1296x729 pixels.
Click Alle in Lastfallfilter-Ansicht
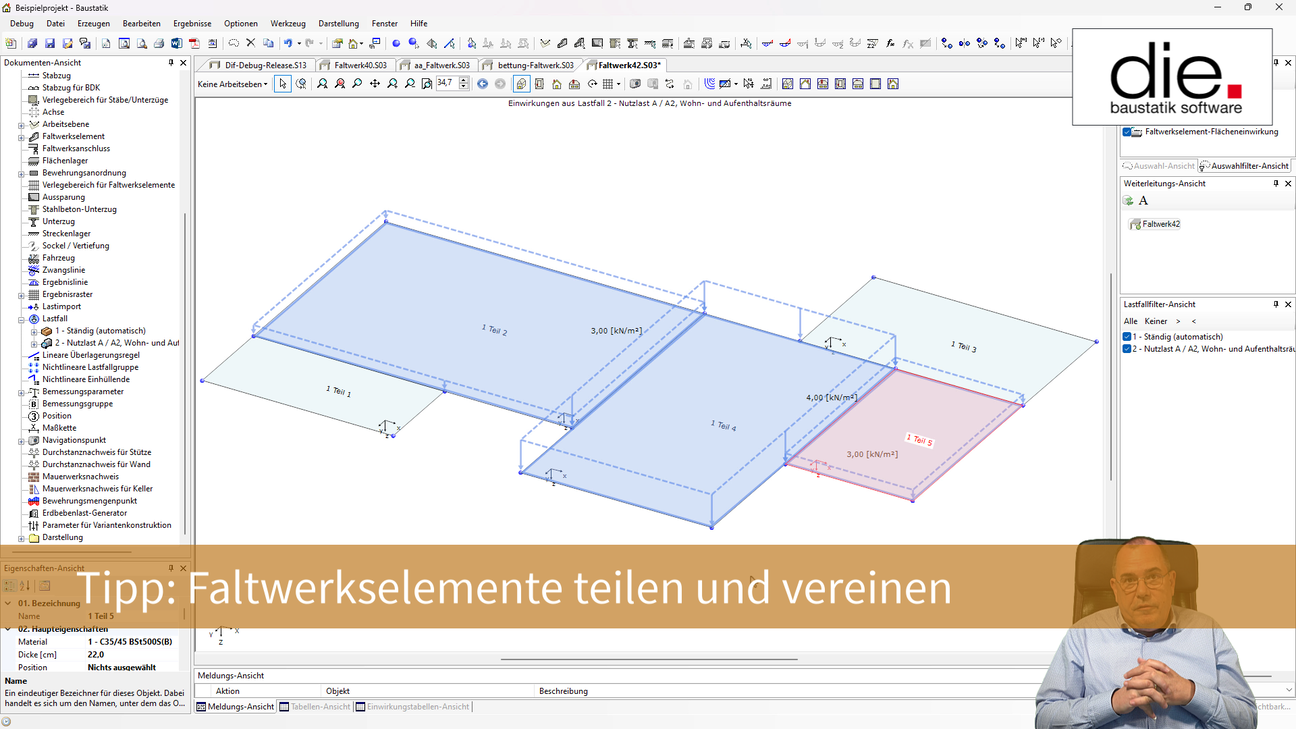pos(1130,321)
